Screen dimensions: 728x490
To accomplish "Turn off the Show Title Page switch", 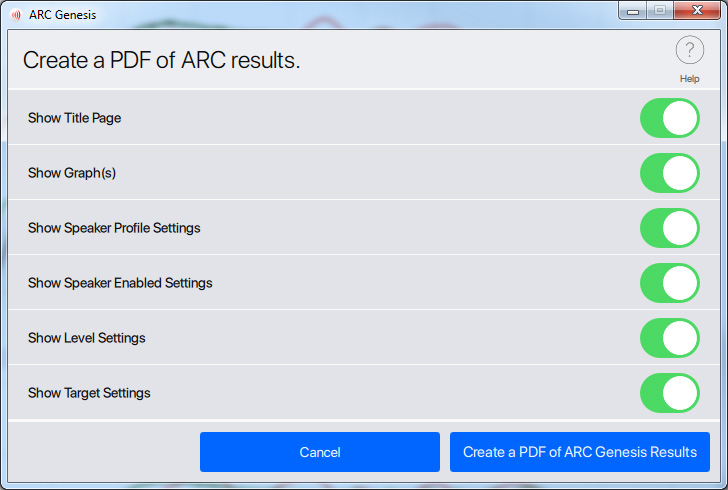I will click(x=670, y=118).
